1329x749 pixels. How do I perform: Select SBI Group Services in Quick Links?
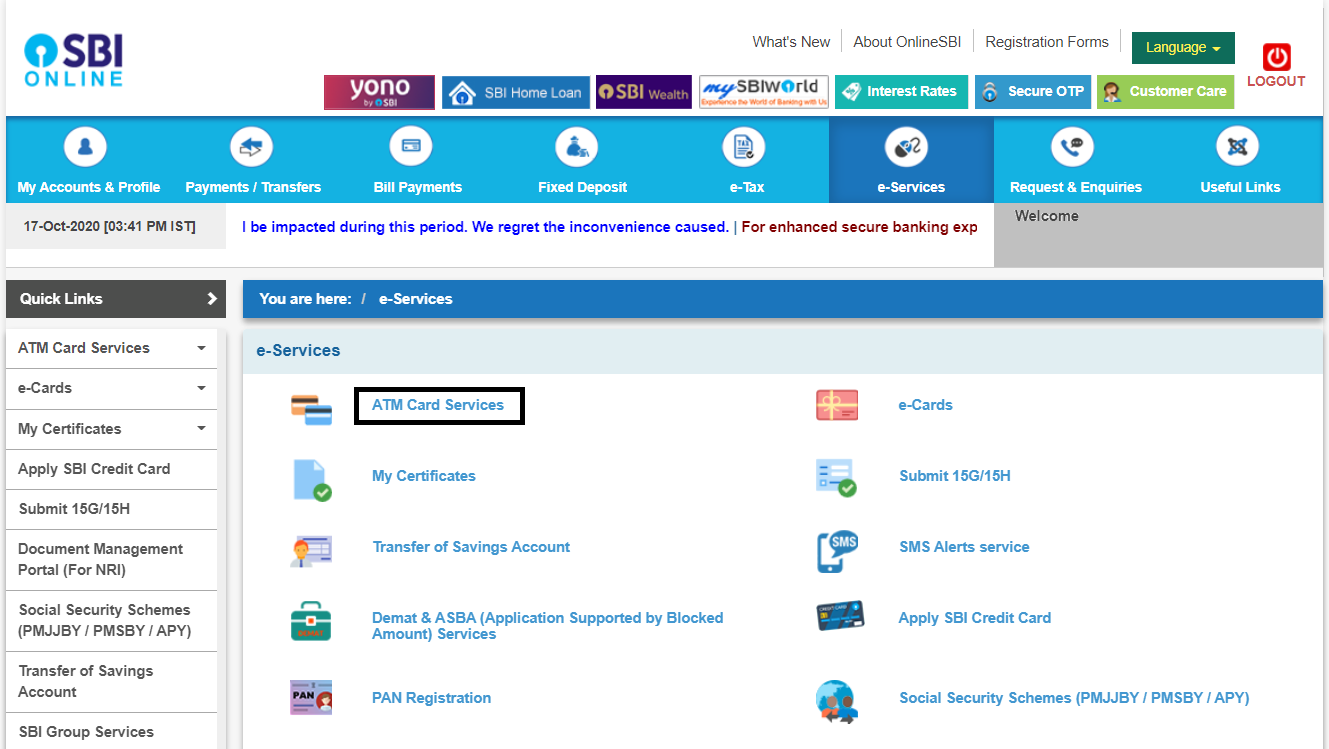pos(111,731)
